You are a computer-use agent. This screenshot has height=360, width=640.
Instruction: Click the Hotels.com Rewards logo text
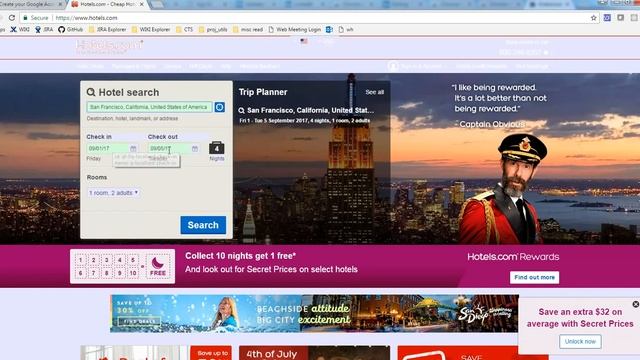(513, 257)
